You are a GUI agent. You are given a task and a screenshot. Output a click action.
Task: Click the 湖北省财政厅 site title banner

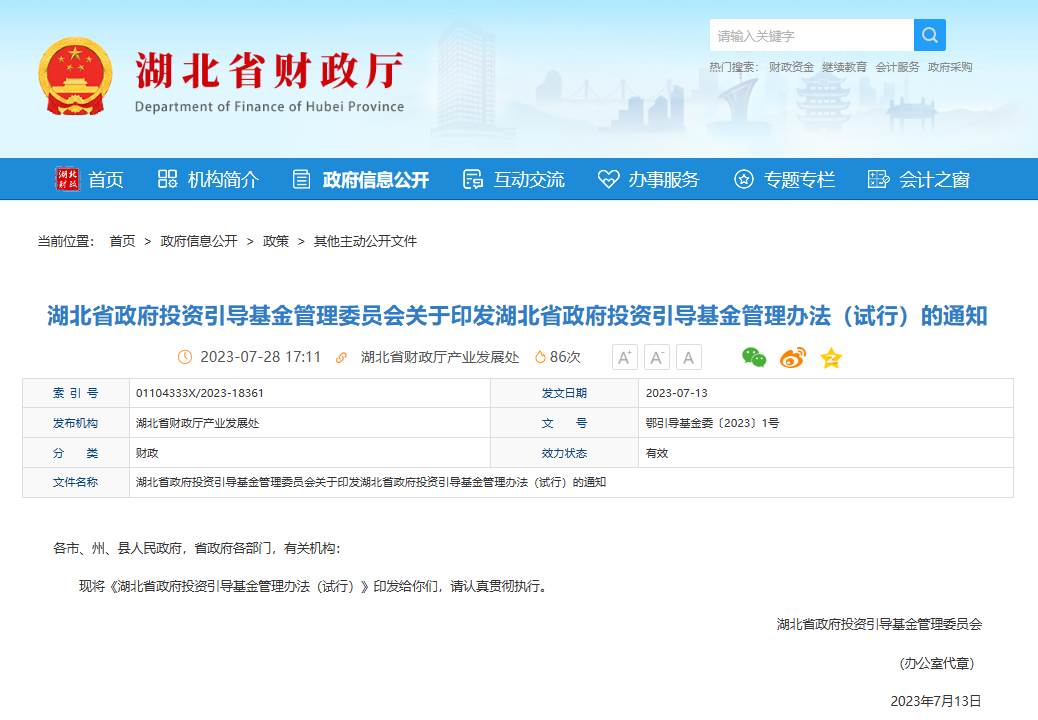click(269, 82)
